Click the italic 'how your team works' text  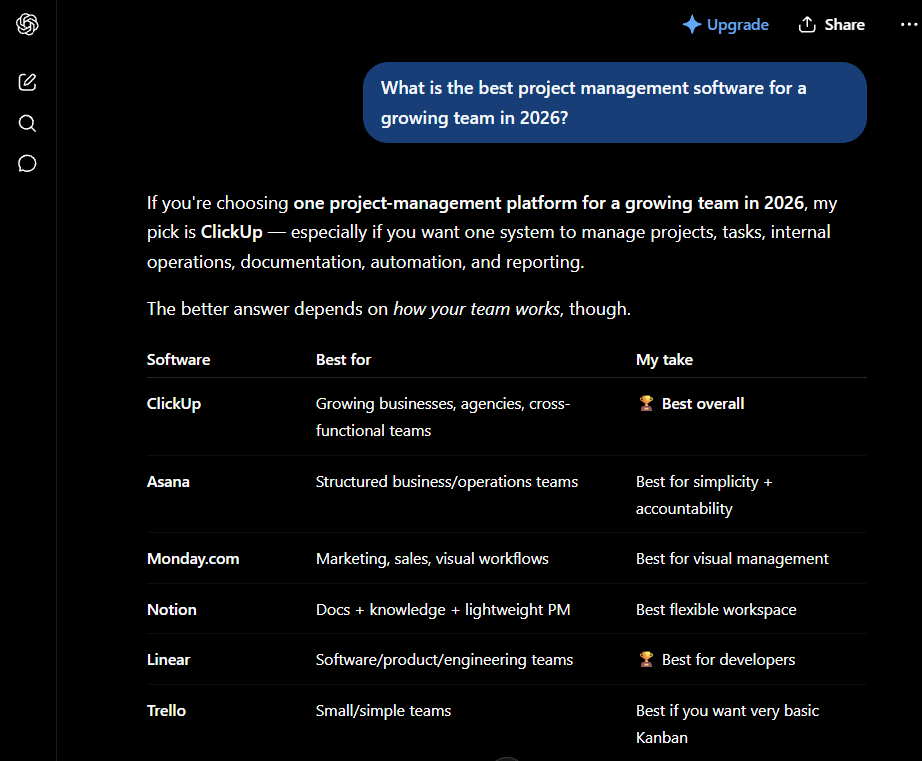(477, 309)
